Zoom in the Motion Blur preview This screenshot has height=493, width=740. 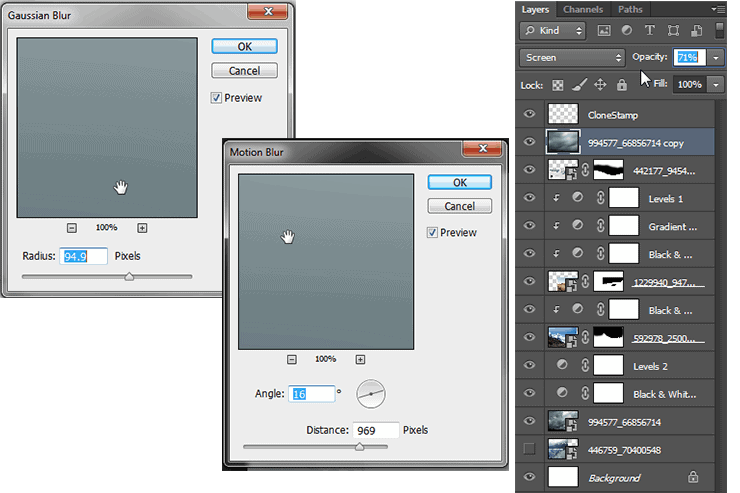pyautogui.click(x=360, y=360)
